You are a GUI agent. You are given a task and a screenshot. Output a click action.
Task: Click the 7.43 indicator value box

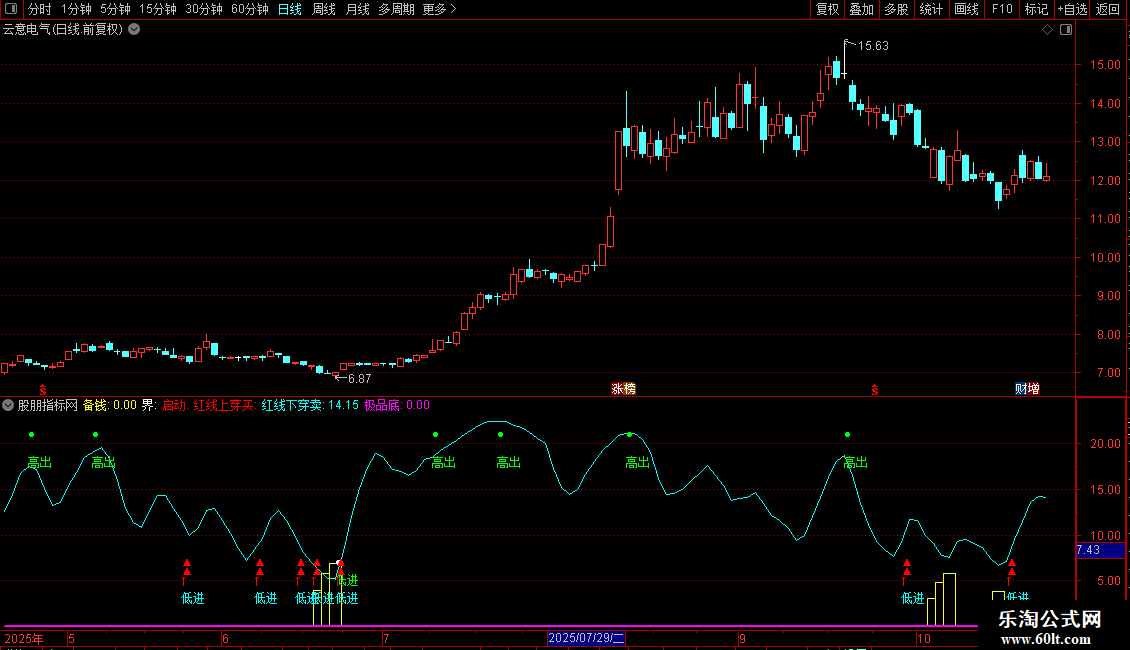pyautogui.click(x=1100, y=550)
